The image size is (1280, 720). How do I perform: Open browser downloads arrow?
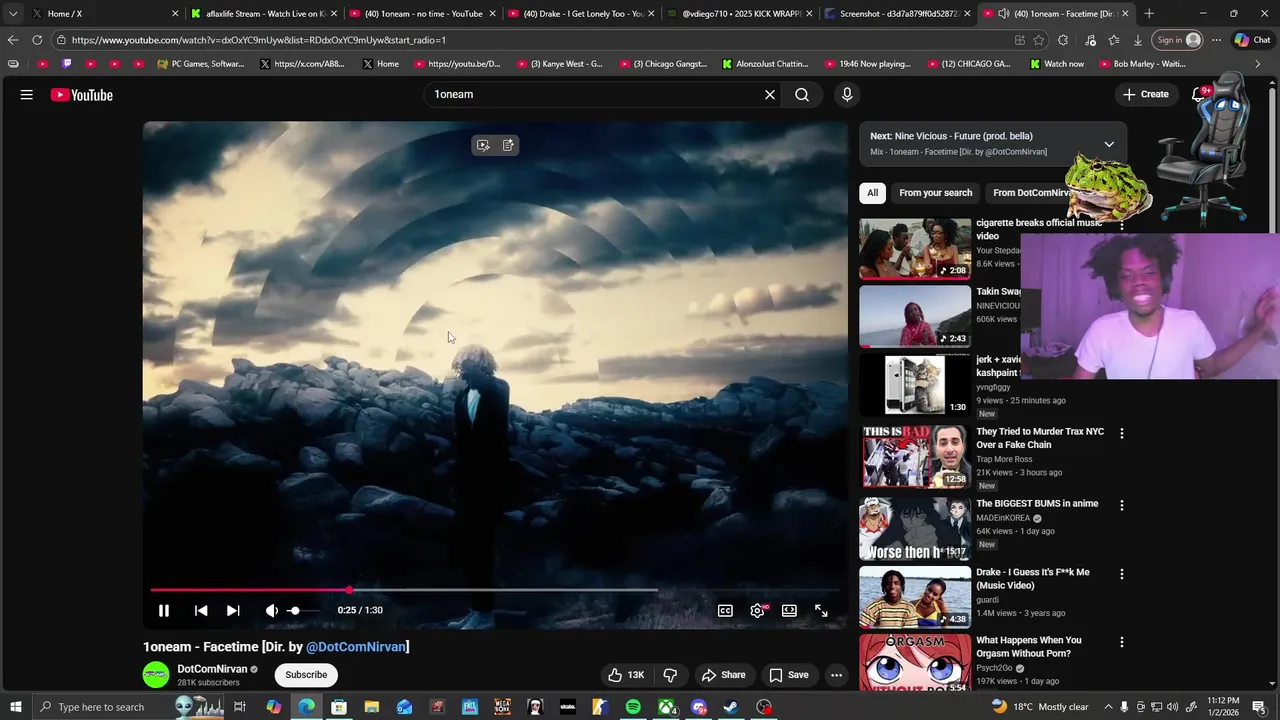coord(1138,40)
